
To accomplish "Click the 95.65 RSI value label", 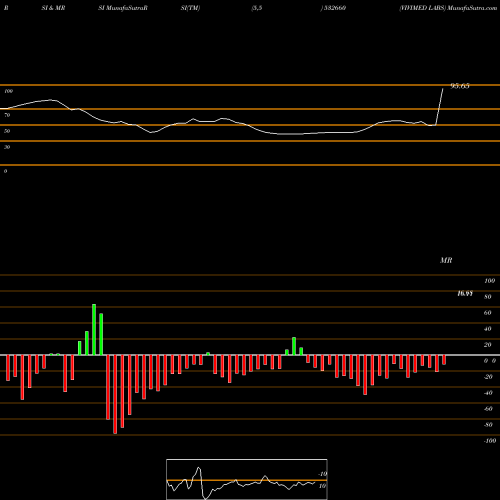I will point(460,86).
